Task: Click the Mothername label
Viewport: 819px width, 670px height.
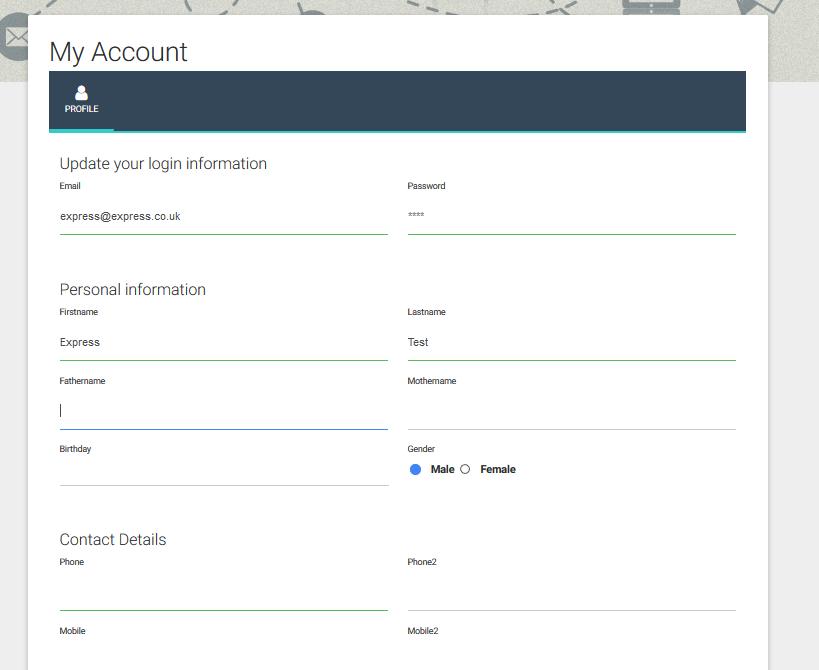Action: (x=431, y=381)
